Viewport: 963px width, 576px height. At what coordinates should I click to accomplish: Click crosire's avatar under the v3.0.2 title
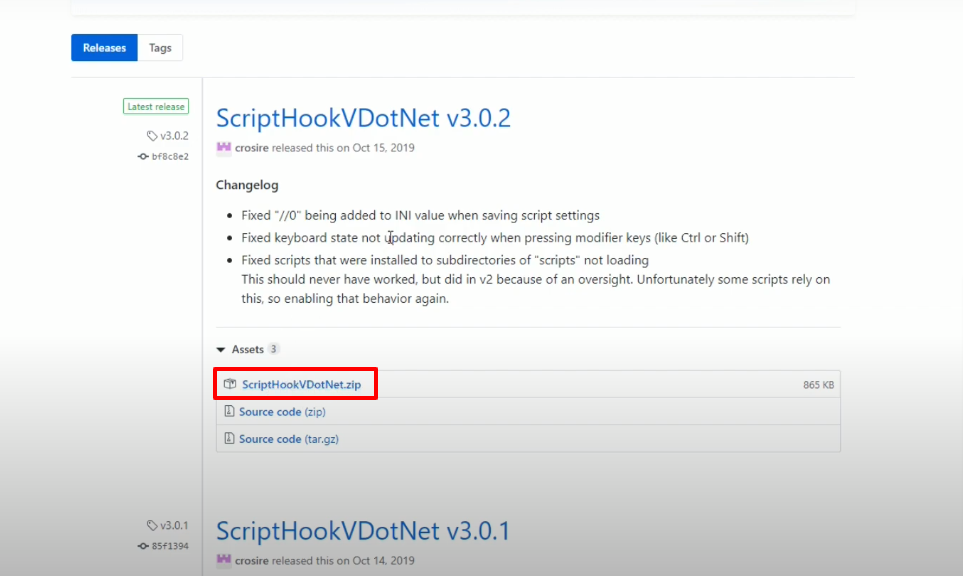click(x=224, y=147)
